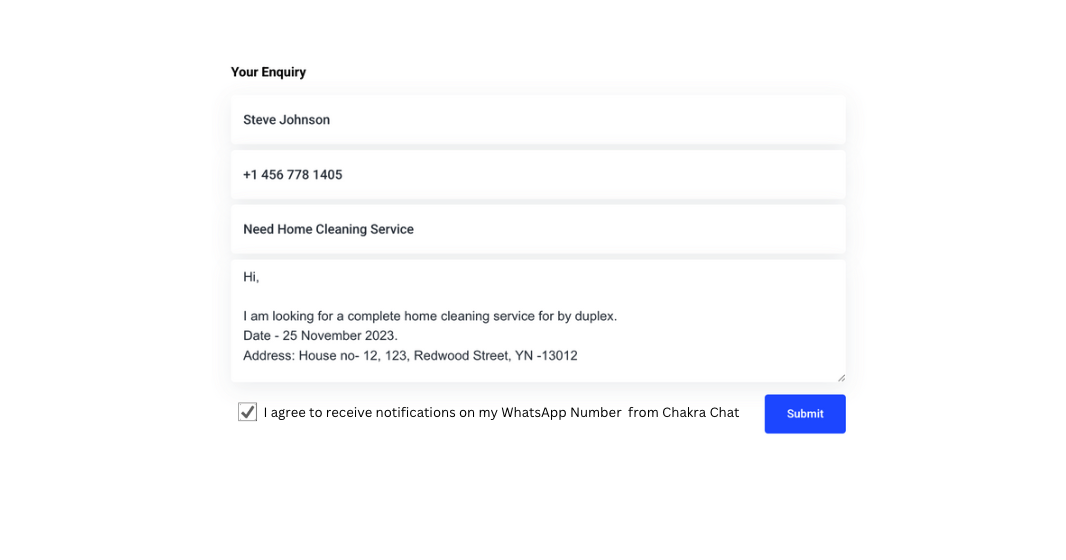Click the Your Enquiry heading
The width and height of the screenshot is (1066, 560).
pyautogui.click(x=268, y=72)
